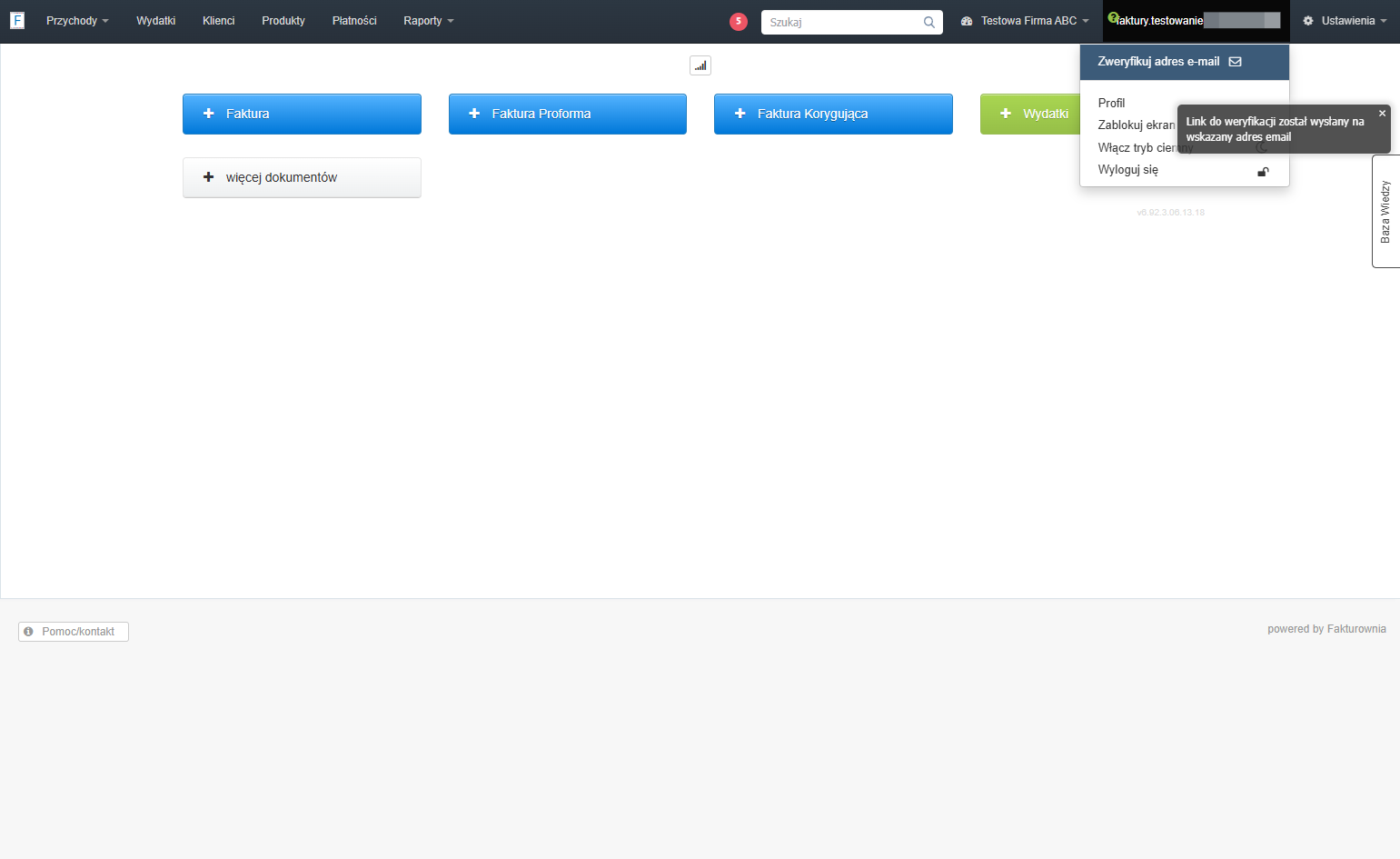Open the Klienci section
This screenshot has height=859, width=1400.
pyautogui.click(x=218, y=21)
